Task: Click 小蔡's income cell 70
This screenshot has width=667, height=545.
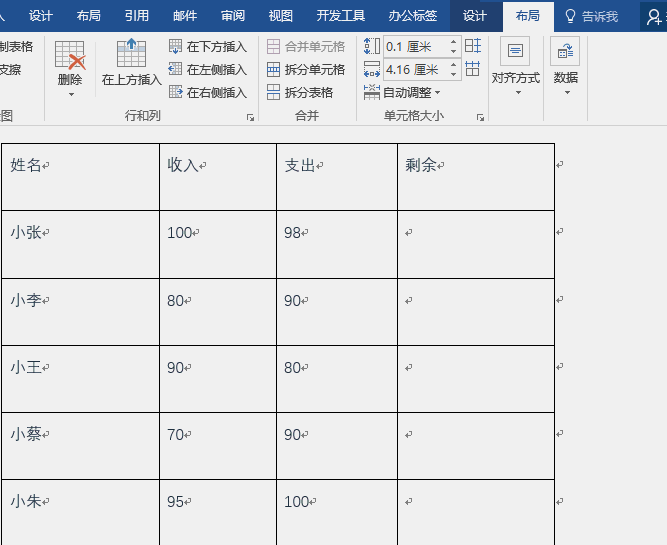Action: point(218,446)
